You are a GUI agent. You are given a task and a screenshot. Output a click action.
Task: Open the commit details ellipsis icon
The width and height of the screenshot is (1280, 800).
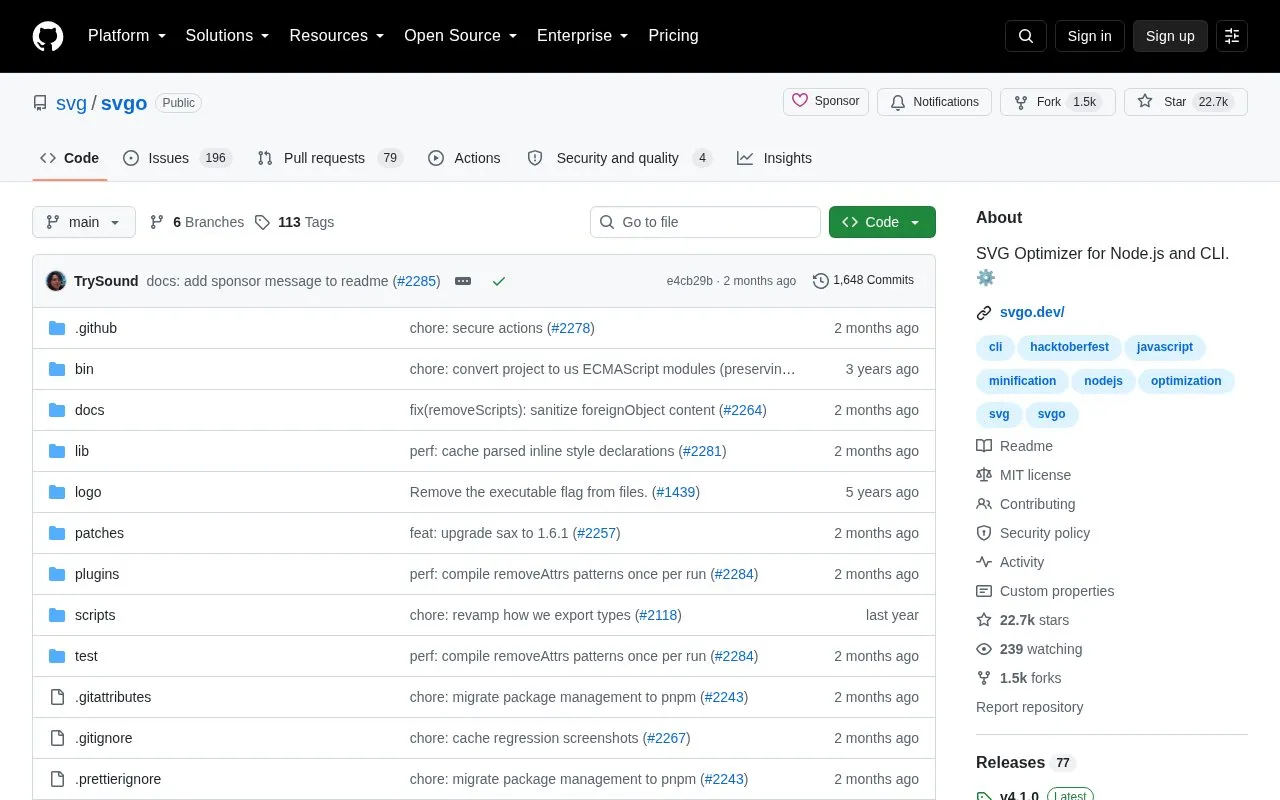pyautogui.click(x=463, y=281)
